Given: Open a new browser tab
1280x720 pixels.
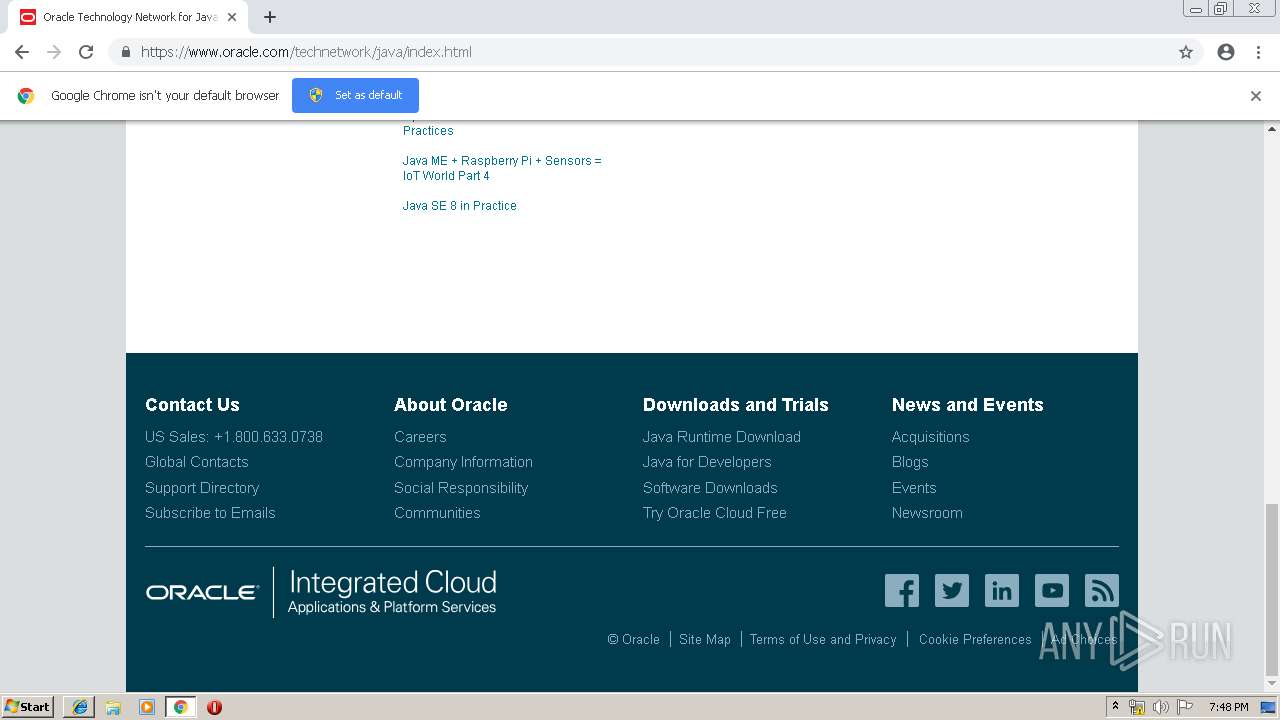Looking at the screenshot, I should (x=270, y=17).
